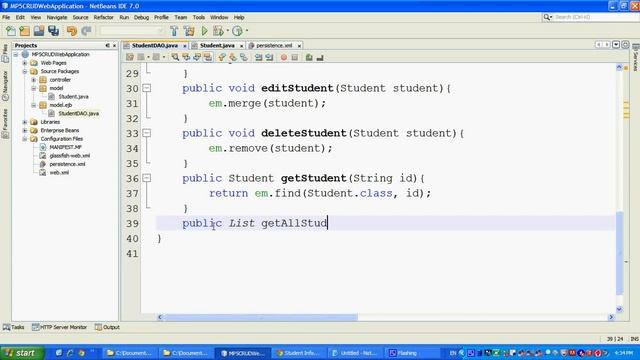Debug the main project from the toolbar
The image size is (640, 360).
pos(218,31)
